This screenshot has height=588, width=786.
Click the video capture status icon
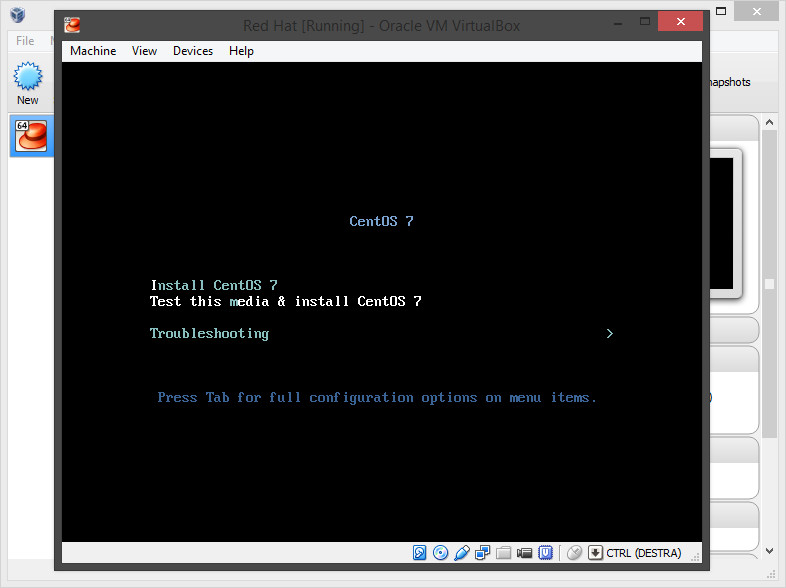point(524,553)
